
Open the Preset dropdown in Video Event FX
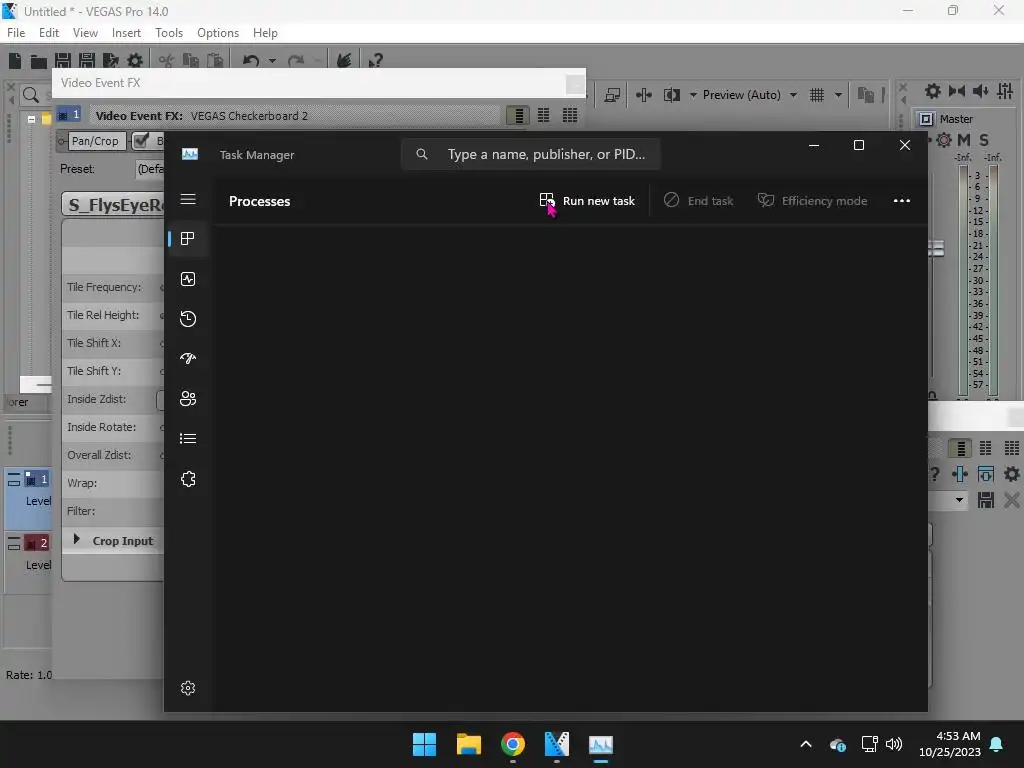pos(150,169)
